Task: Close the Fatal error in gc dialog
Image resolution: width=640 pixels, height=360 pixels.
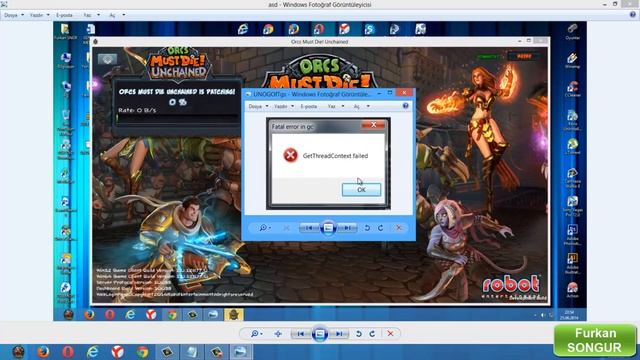Action: (x=373, y=125)
